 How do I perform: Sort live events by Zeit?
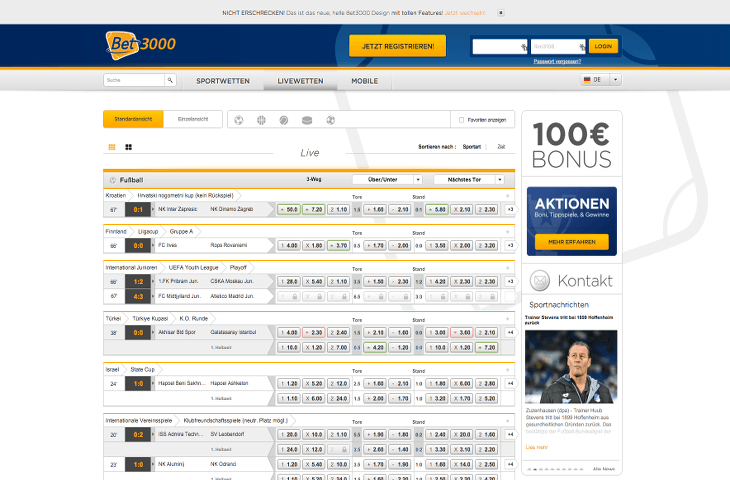(x=501, y=147)
